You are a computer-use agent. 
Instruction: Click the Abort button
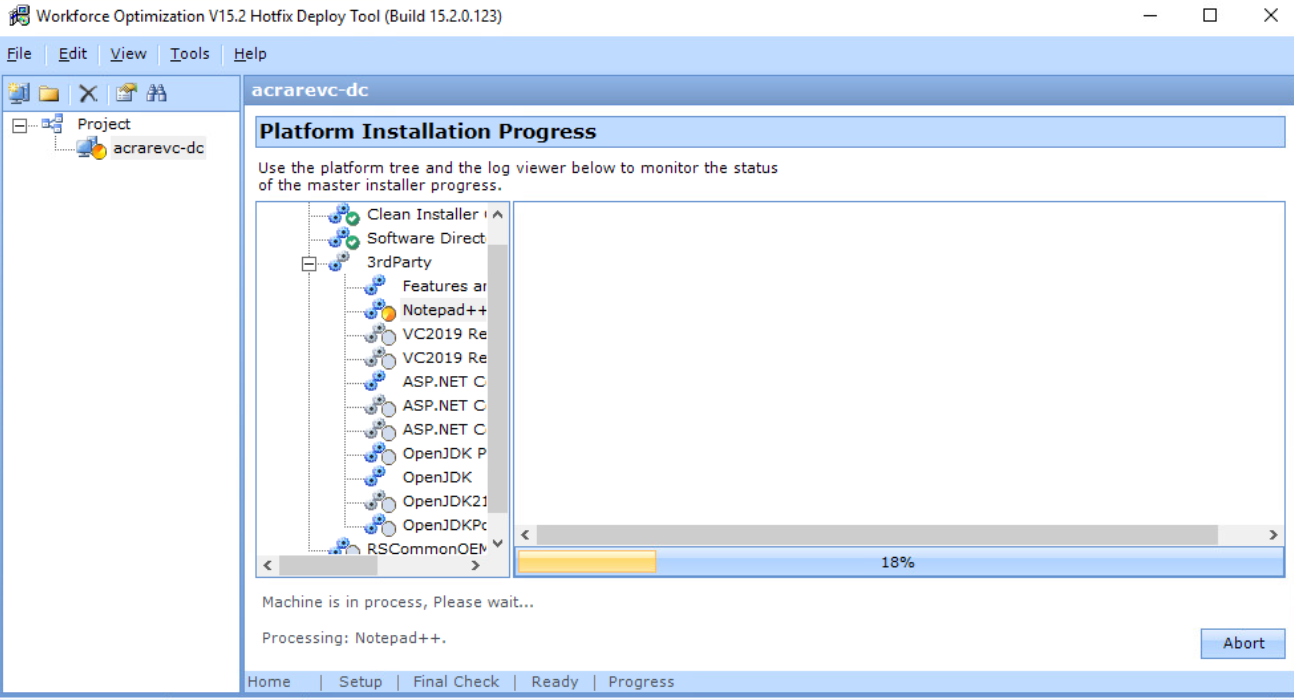pos(1242,643)
